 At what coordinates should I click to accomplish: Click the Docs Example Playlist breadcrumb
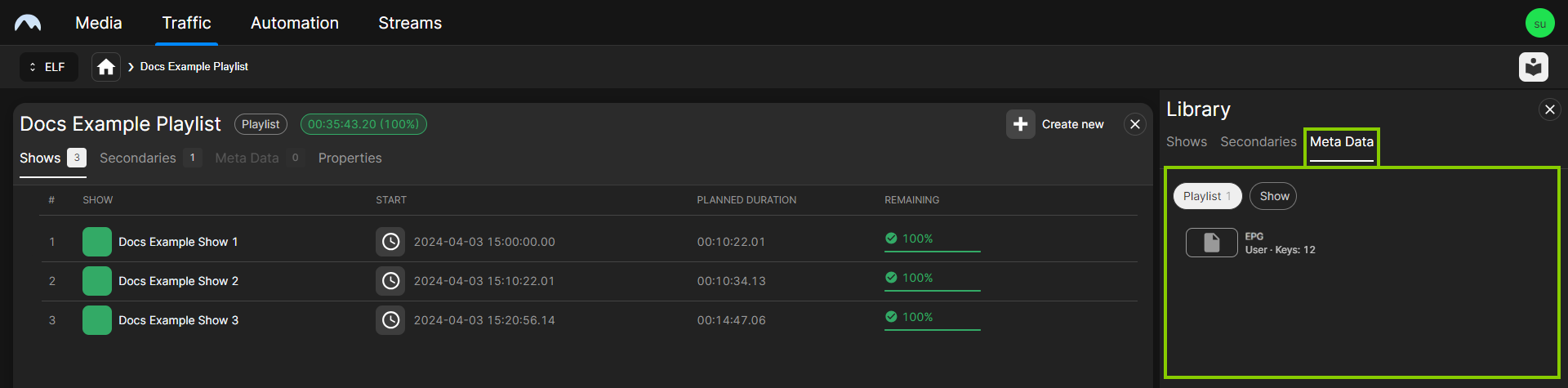[x=194, y=67]
